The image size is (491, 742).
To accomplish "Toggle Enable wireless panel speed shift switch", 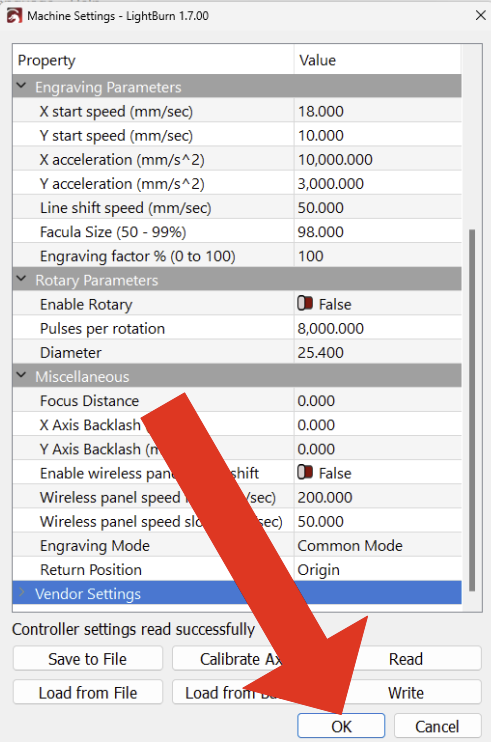I will pyautogui.click(x=305, y=472).
